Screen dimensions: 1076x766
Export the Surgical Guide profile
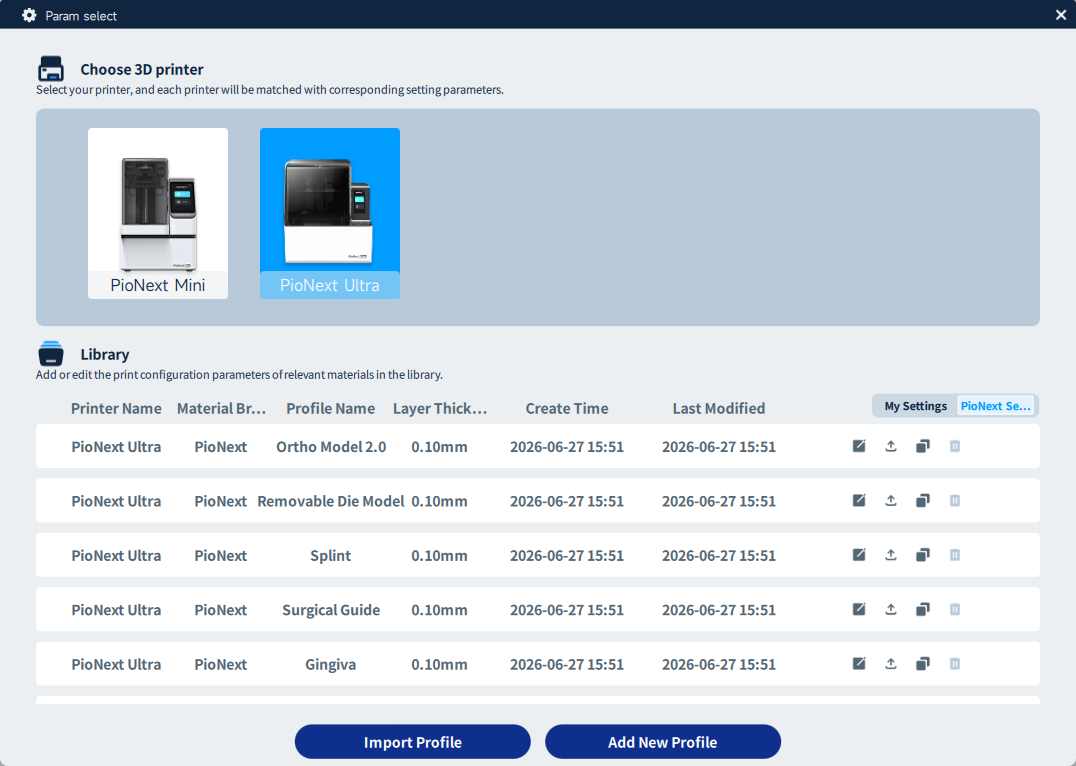pos(891,609)
